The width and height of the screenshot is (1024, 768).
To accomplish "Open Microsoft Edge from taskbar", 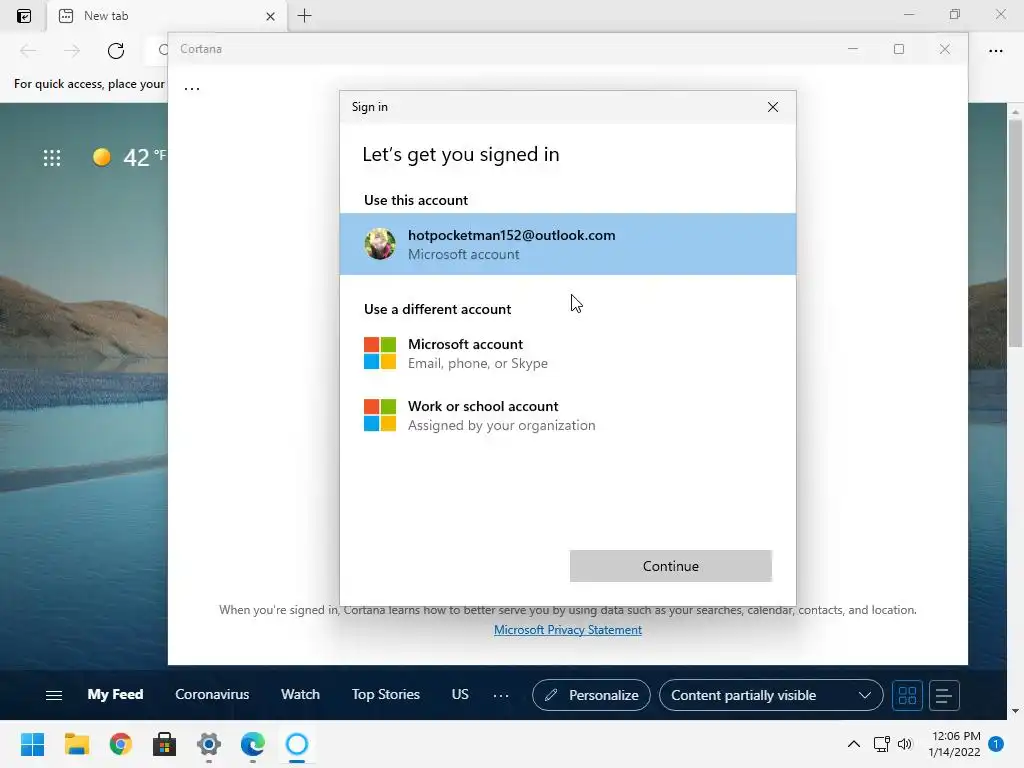I will (x=253, y=744).
